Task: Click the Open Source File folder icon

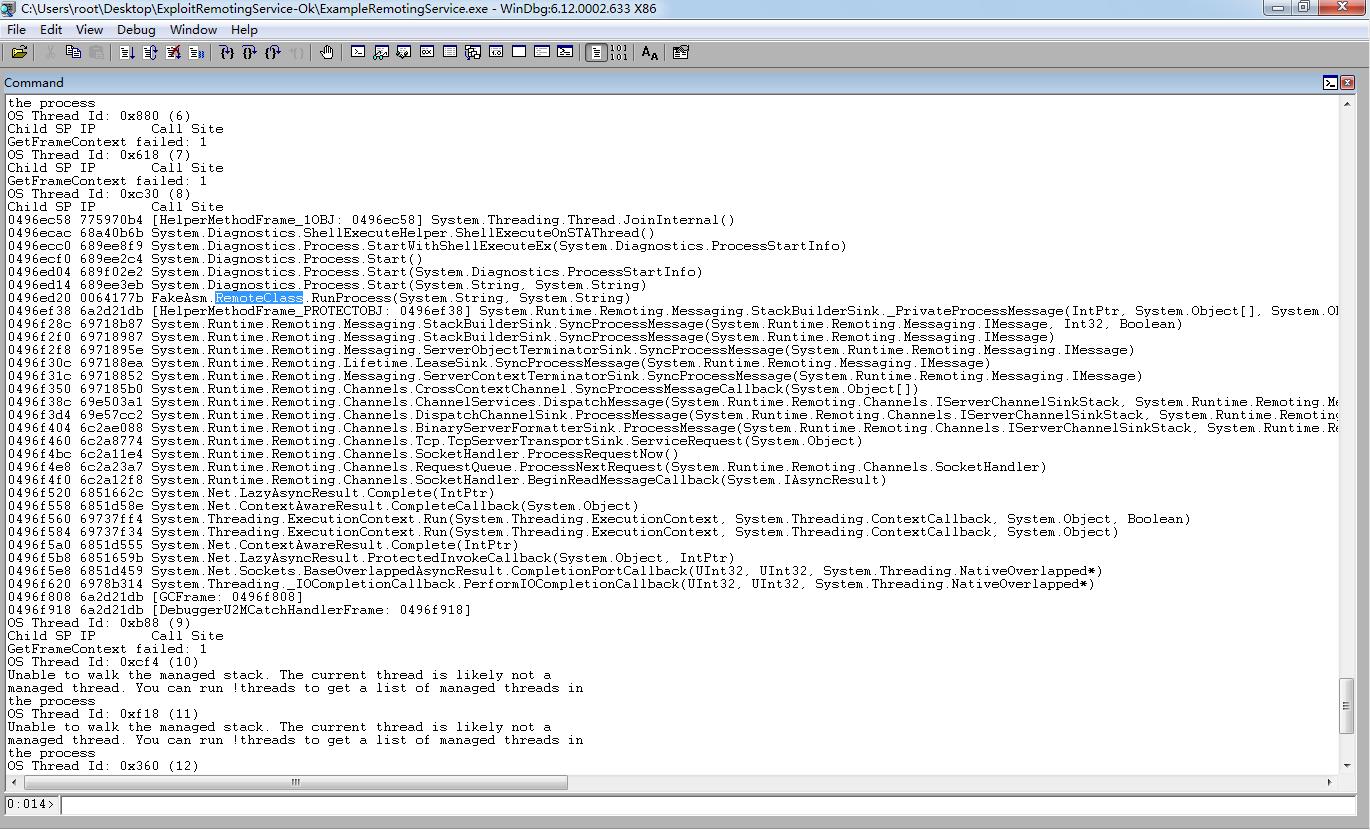Action: click(x=19, y=52)
